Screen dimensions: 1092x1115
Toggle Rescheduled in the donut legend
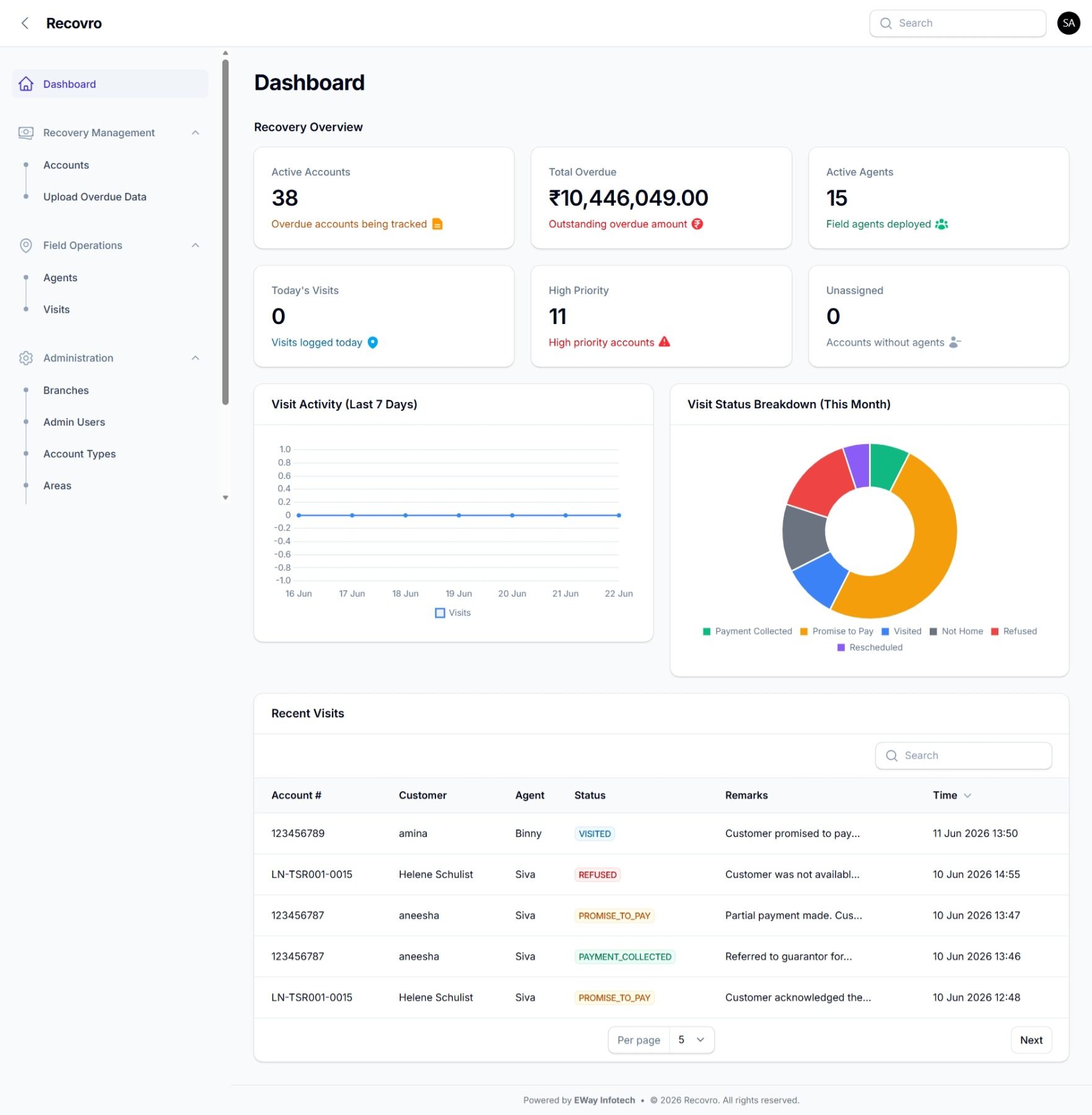(870, 647)
